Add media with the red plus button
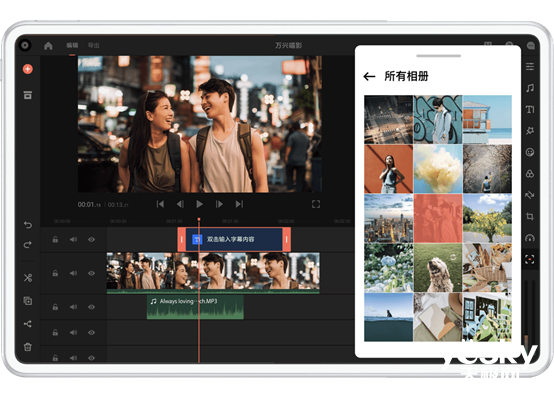 pyautogui.click(x=28, y=69)
